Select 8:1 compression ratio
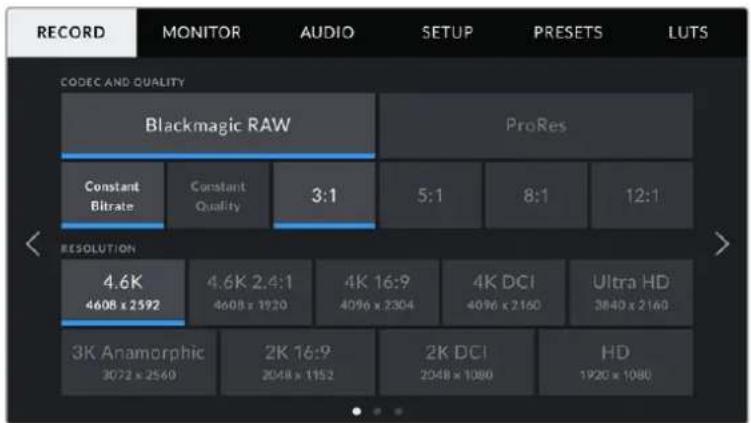751x423 pixels. 536,196
